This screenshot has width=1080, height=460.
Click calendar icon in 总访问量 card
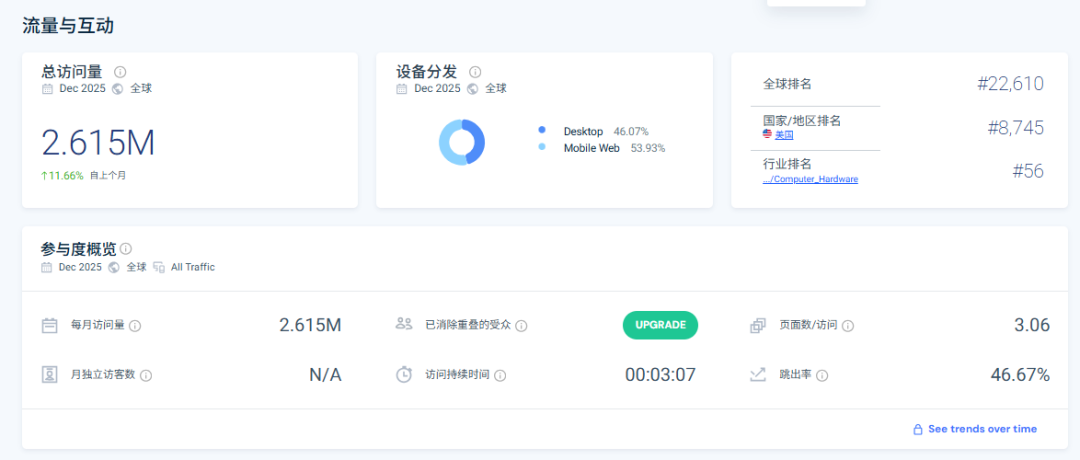47,89
